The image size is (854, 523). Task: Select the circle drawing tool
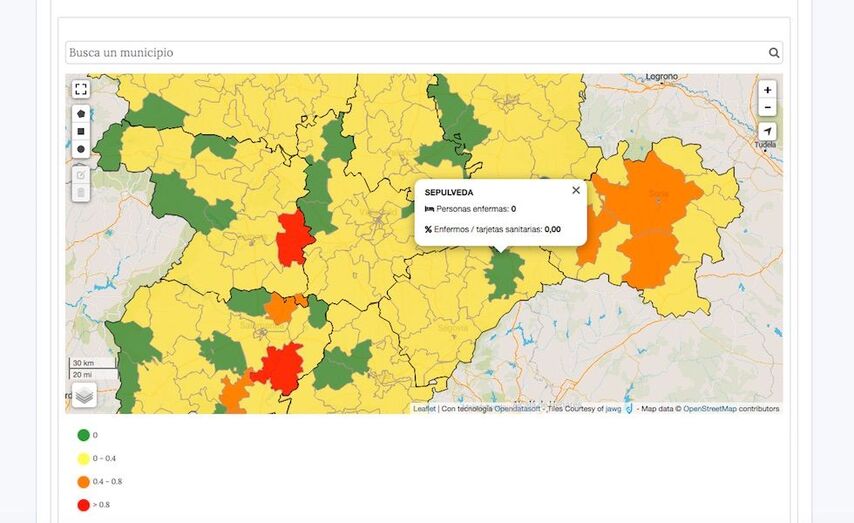point(81,149)
